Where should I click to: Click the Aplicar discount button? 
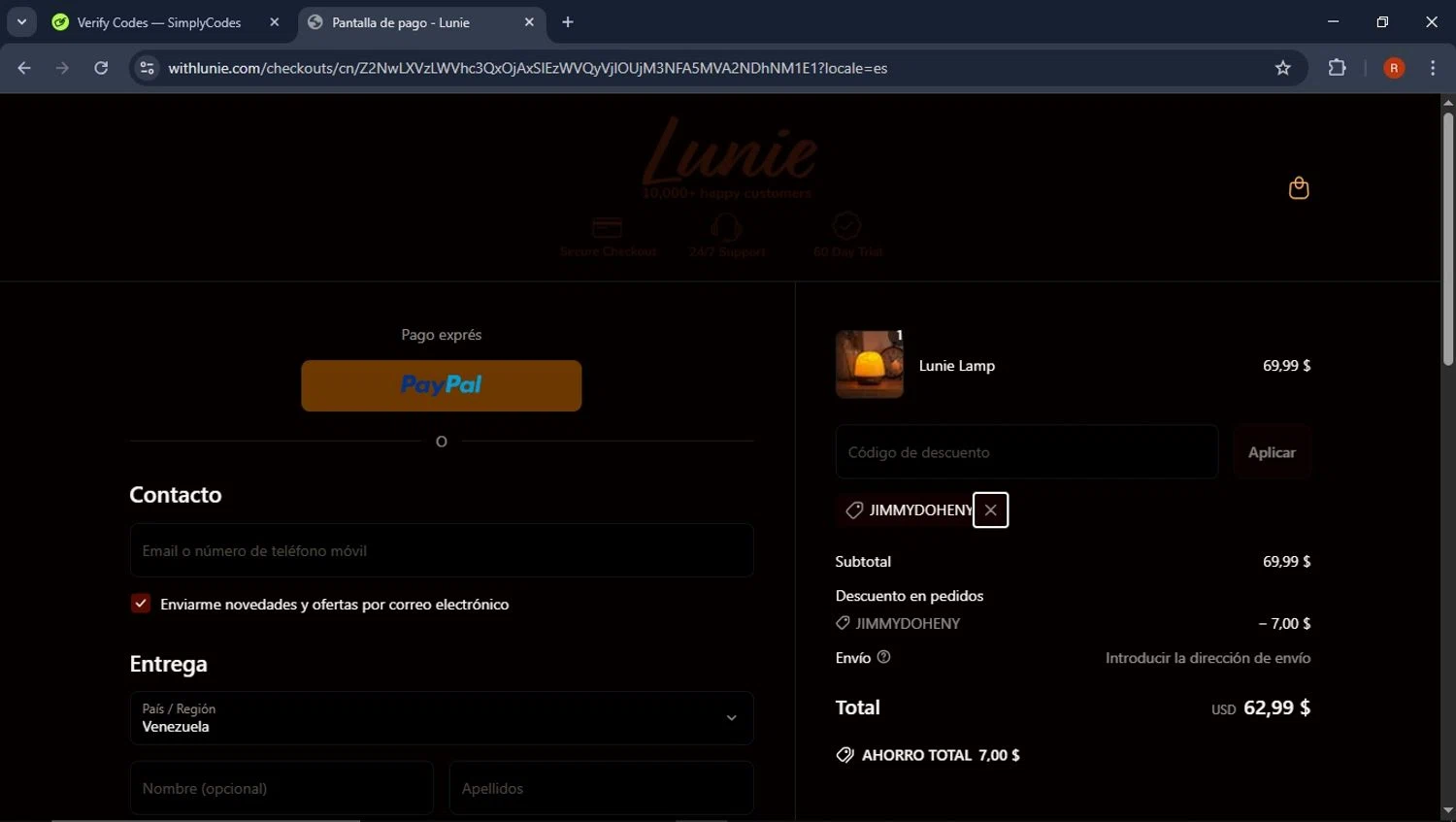click(1272, 452)
